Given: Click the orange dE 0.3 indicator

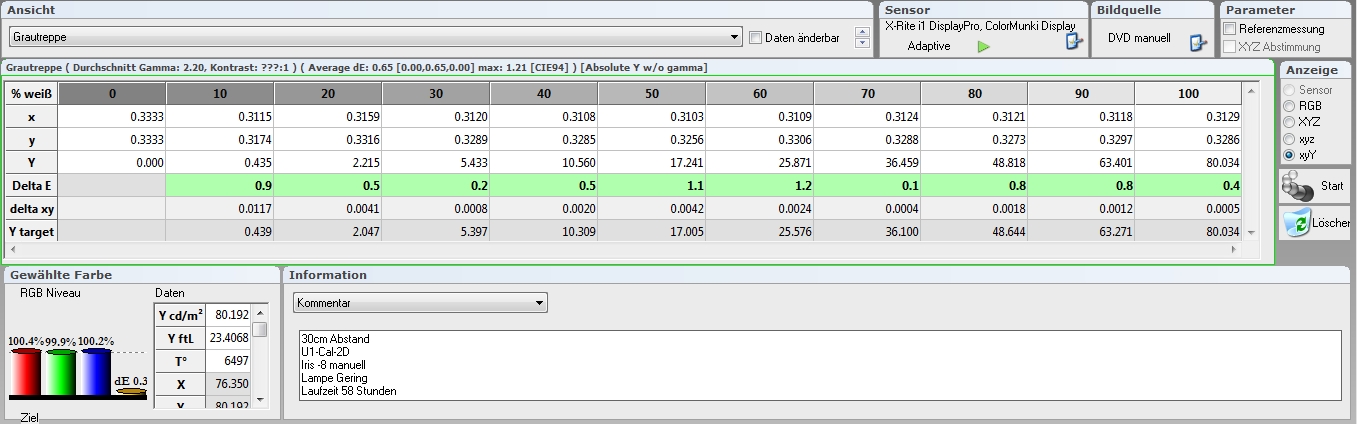Looking at the screenshot, I should coord(130,392).
